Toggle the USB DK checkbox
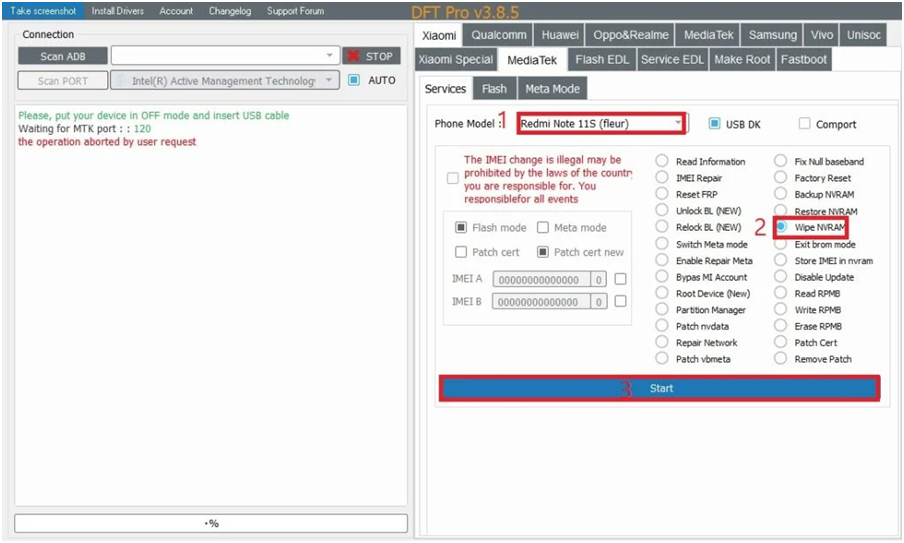904x543 pixels. tap(714, 123)
